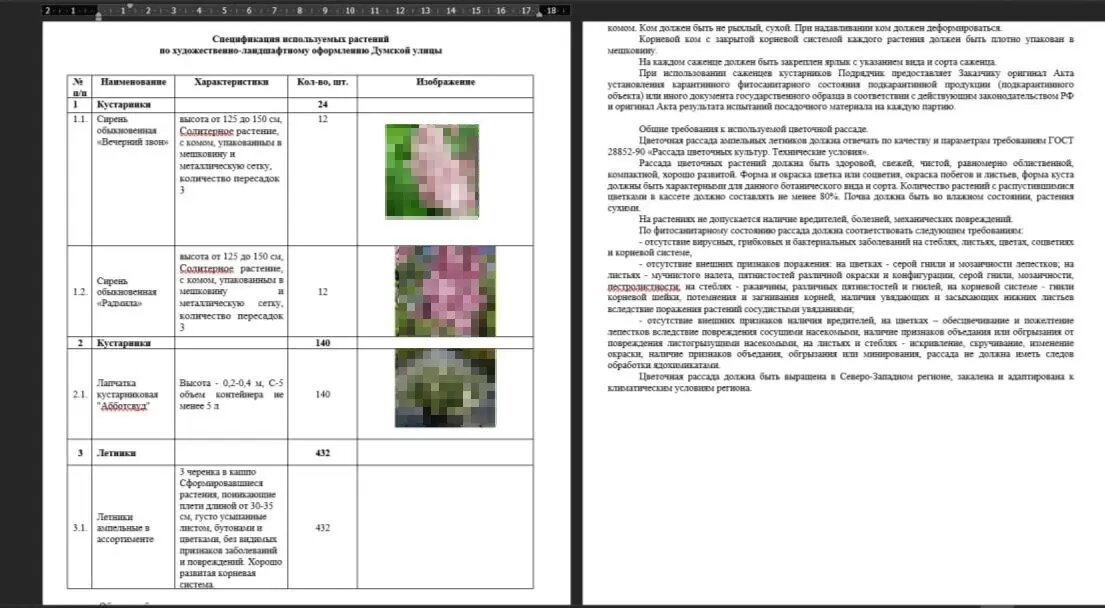Click the characteristics text of row 1.1
This screenshot has height=608, width=1105.
[230, 154]
